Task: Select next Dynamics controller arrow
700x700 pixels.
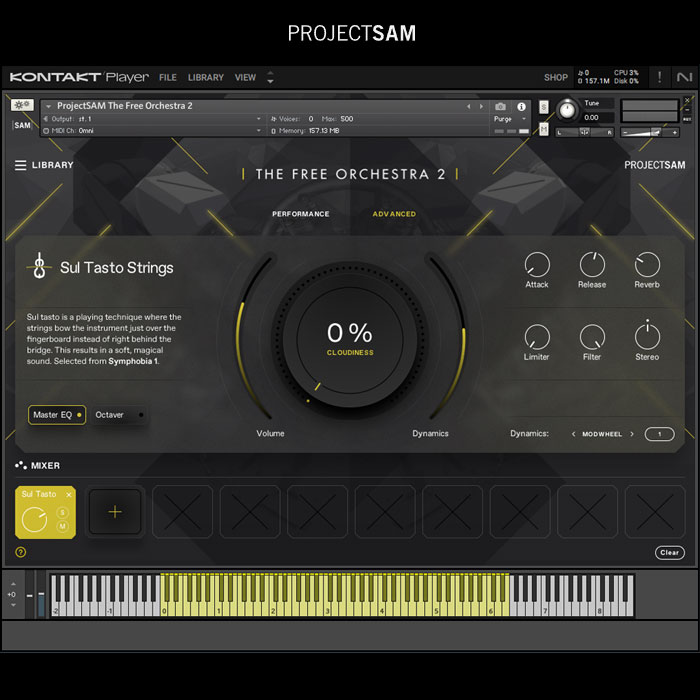Action: (x=632, y=434)
